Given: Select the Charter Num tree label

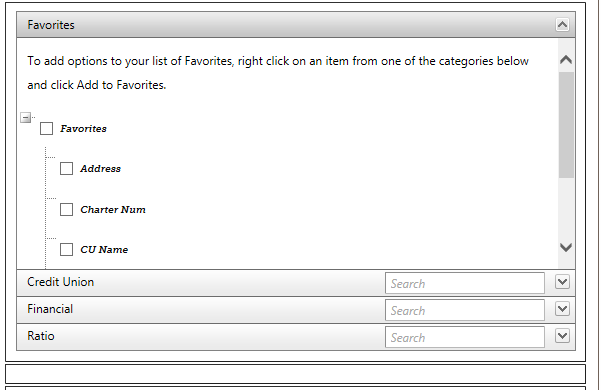Looking at the screenshot, I should coord(113,210).
